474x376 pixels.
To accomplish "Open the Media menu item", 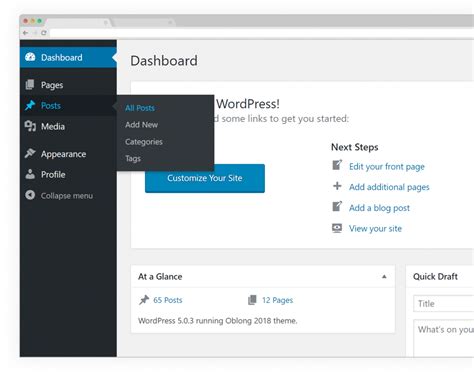I will pos(68,126).
